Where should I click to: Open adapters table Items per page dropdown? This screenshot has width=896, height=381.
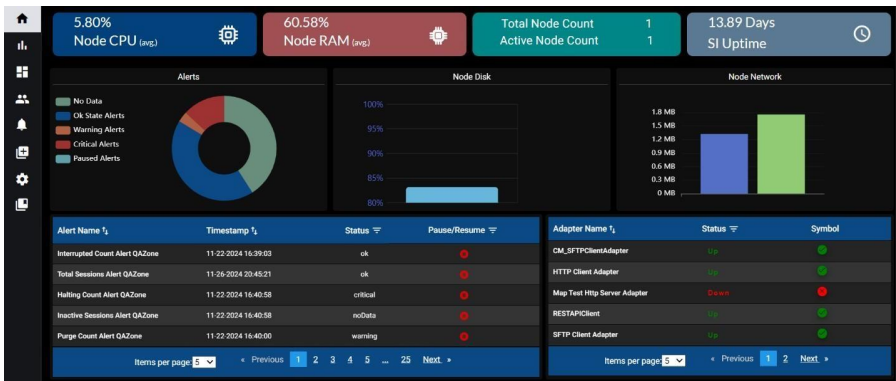coord(673,361)
